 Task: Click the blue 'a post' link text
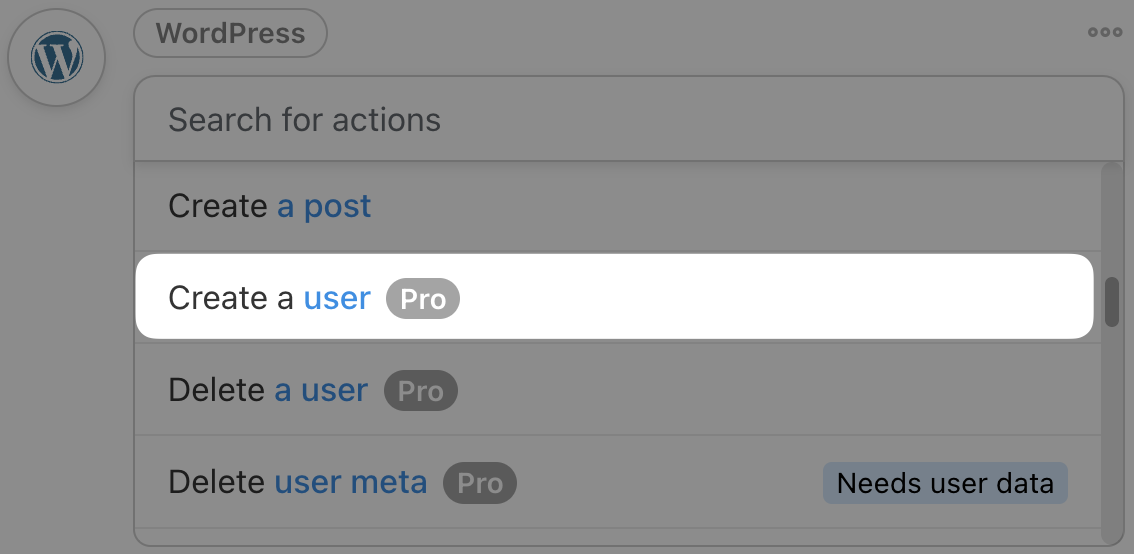coord(324,206)
